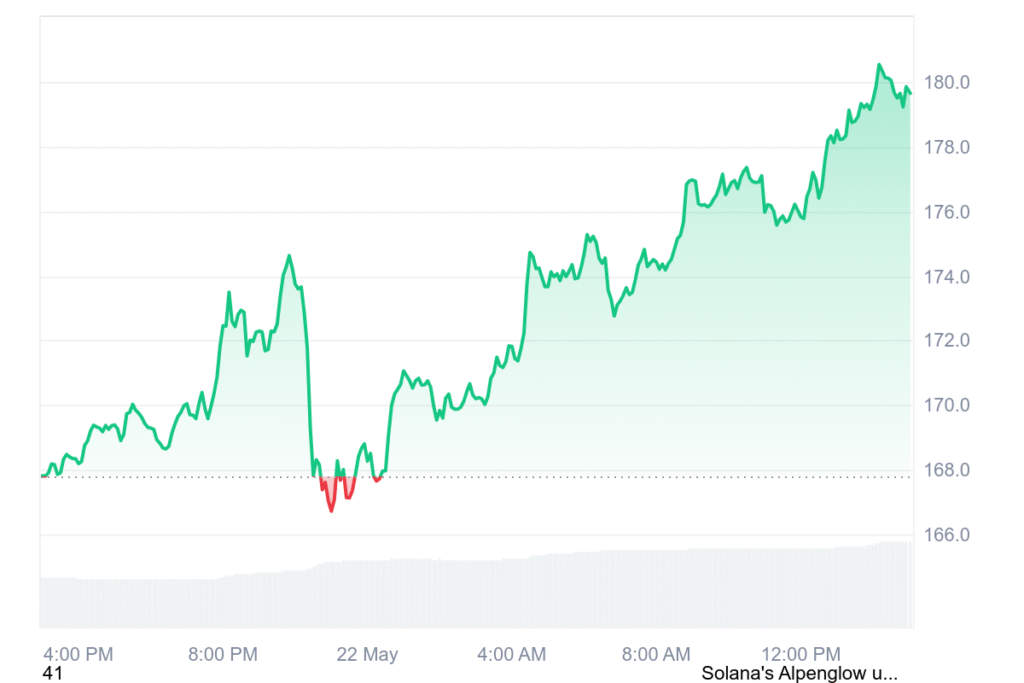Click the 180.0 price axis label
This screenshot has height=683, width=1024.
point(949,83)
